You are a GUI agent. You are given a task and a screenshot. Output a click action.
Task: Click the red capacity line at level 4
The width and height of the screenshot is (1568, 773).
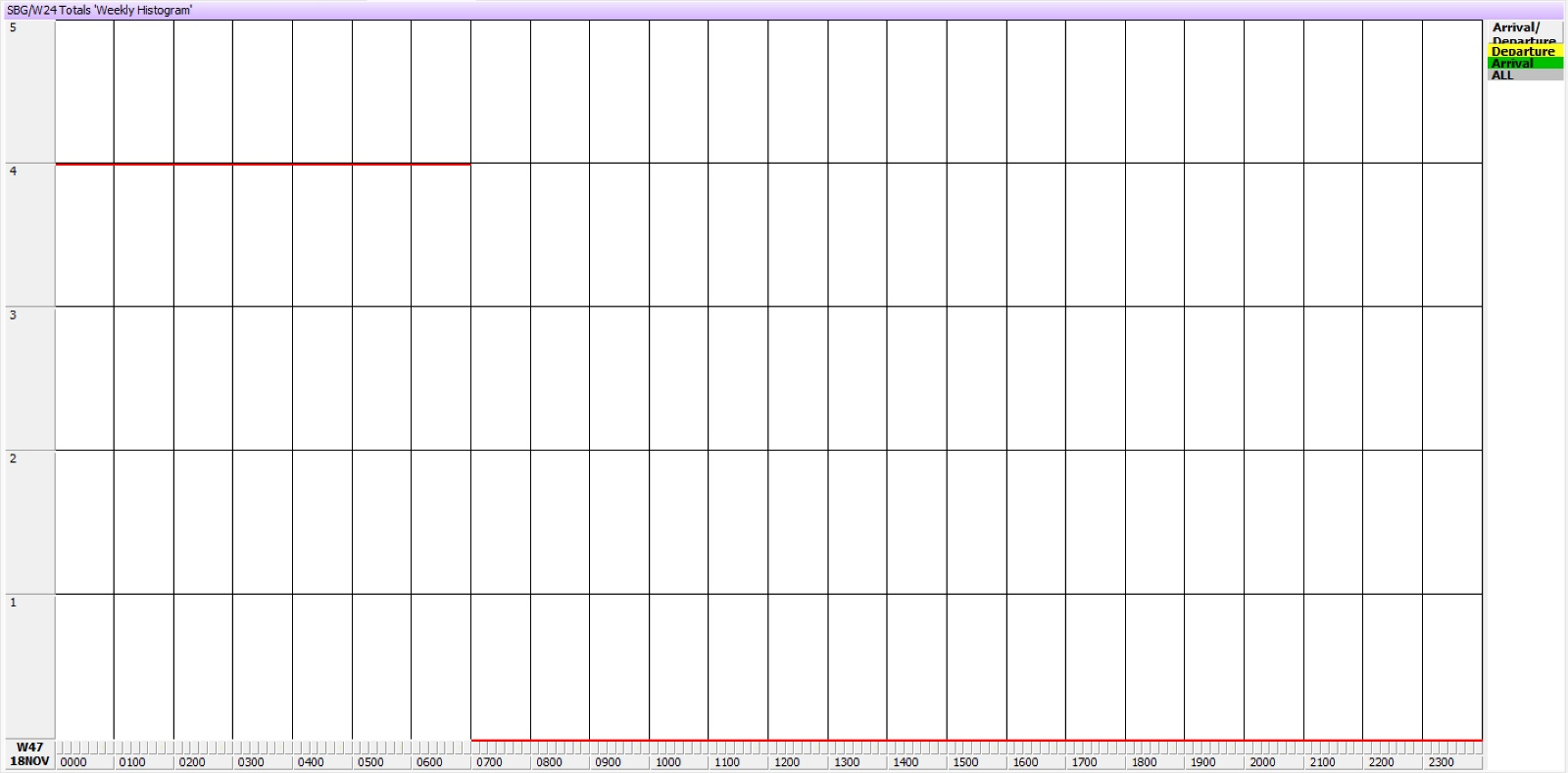pyautogui.click(x=263, y=164)
